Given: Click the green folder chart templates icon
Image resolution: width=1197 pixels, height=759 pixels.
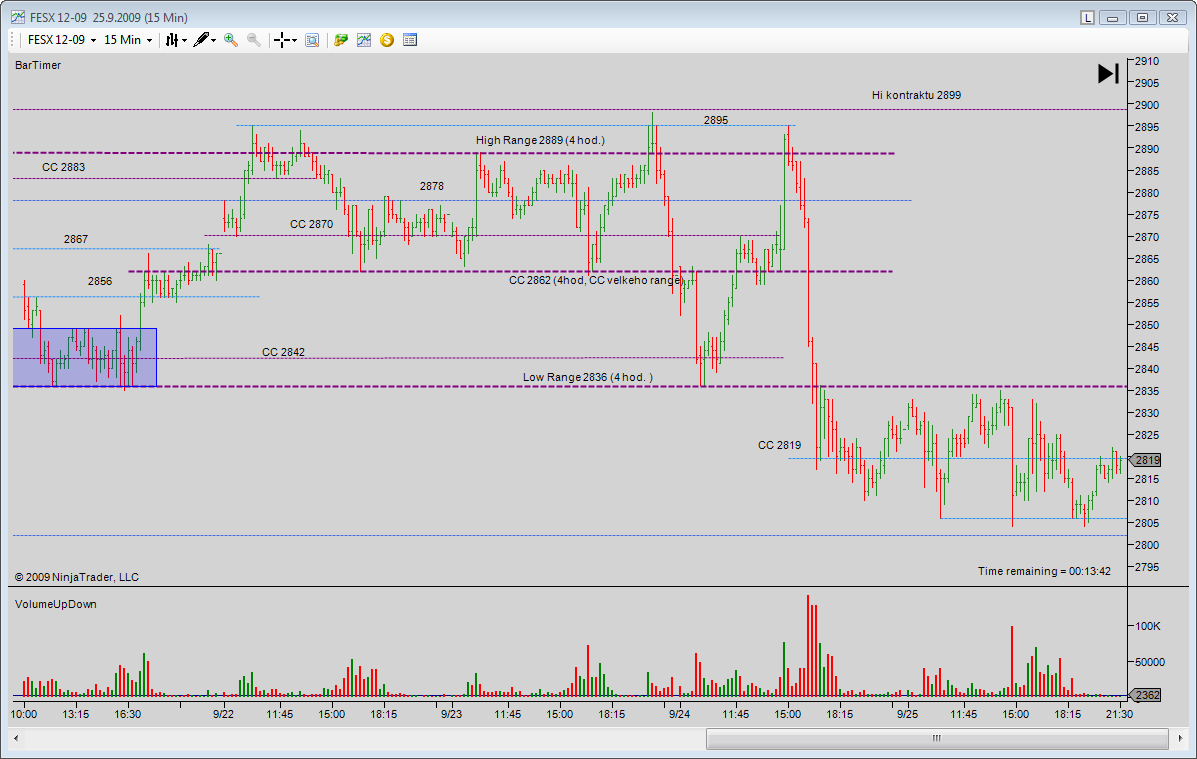Looking at the screenshot, I should tap(340, 40).
